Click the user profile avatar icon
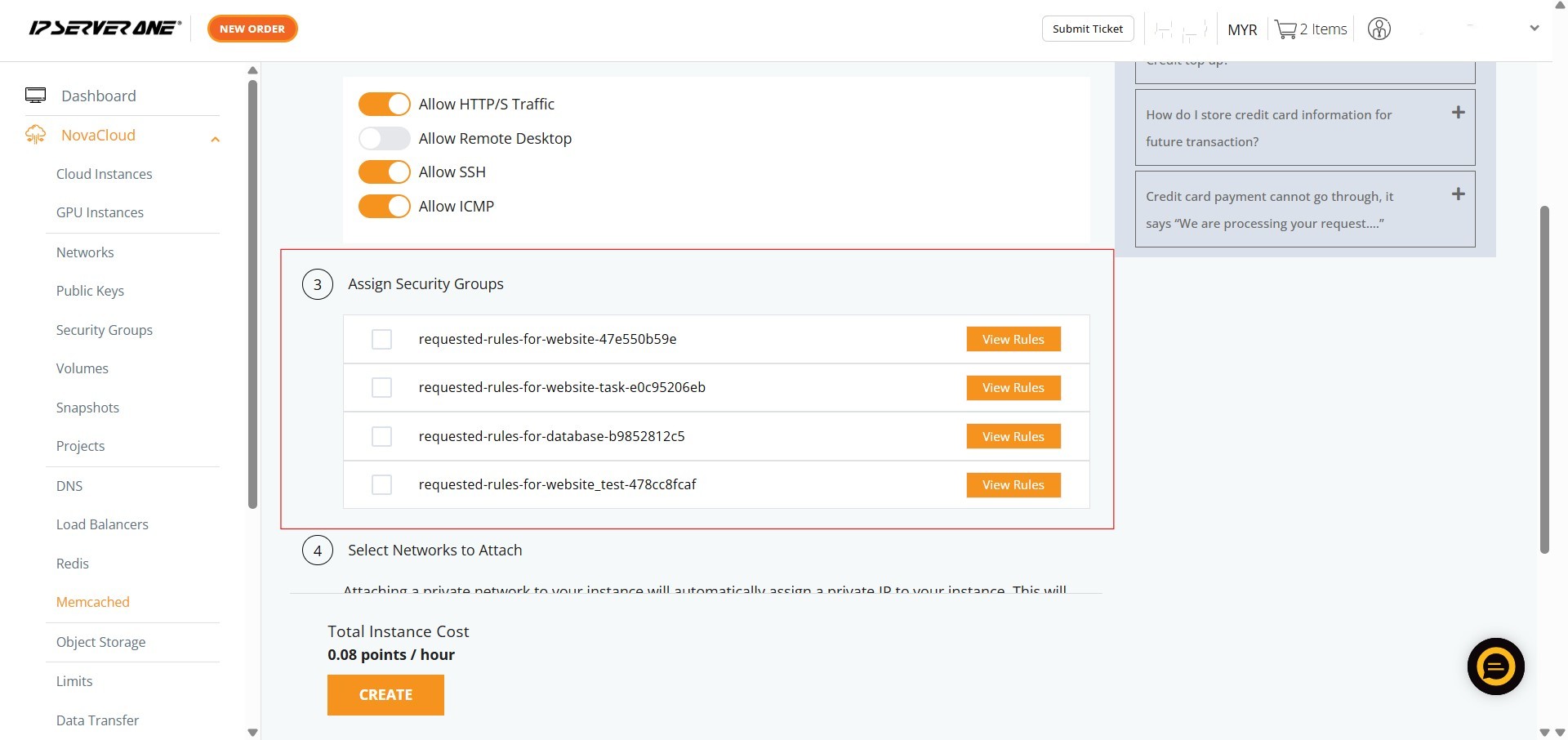 pos(1379,29)
